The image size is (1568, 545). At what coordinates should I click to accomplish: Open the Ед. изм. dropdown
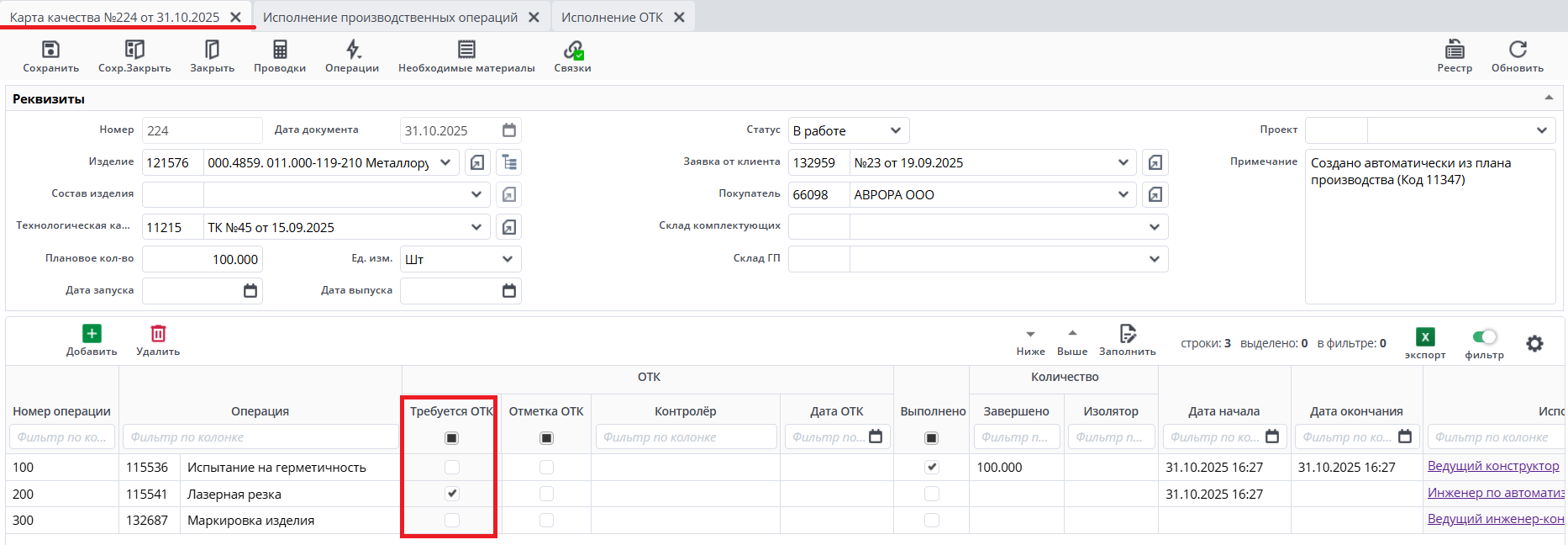[x=507, y=259]
